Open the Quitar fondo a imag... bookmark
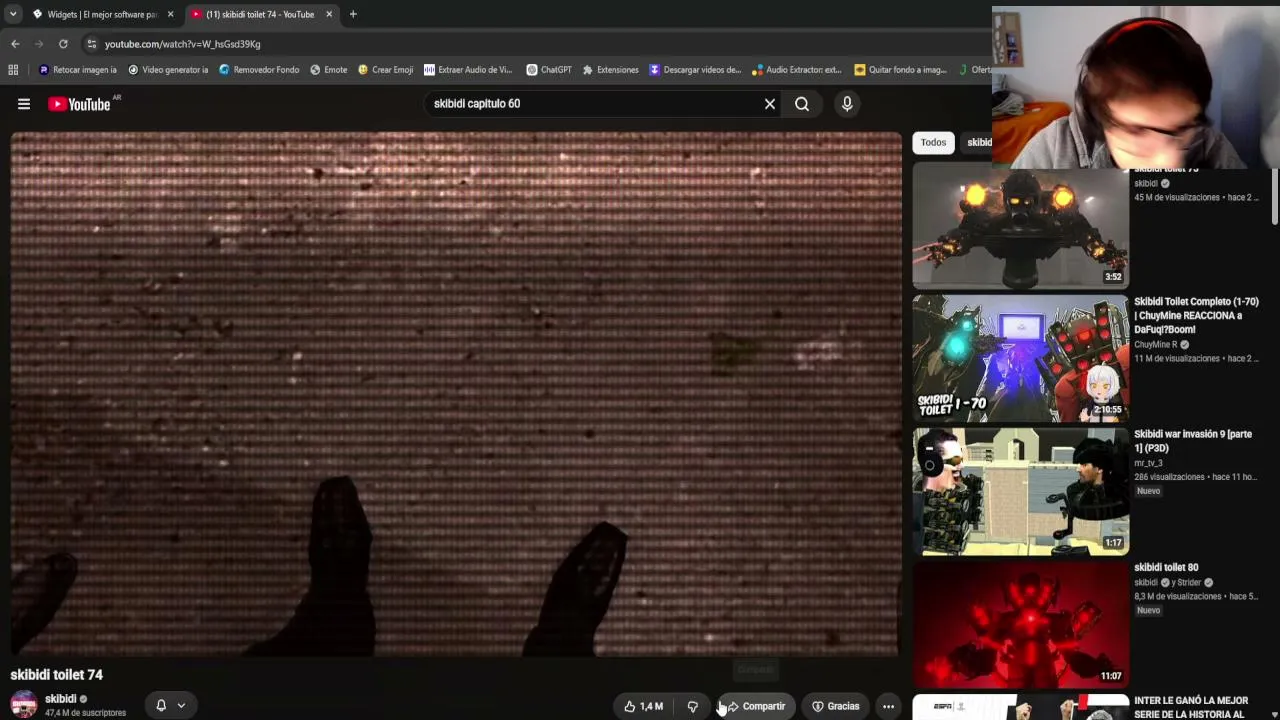The image size is (1280, 720). point(900,70)
